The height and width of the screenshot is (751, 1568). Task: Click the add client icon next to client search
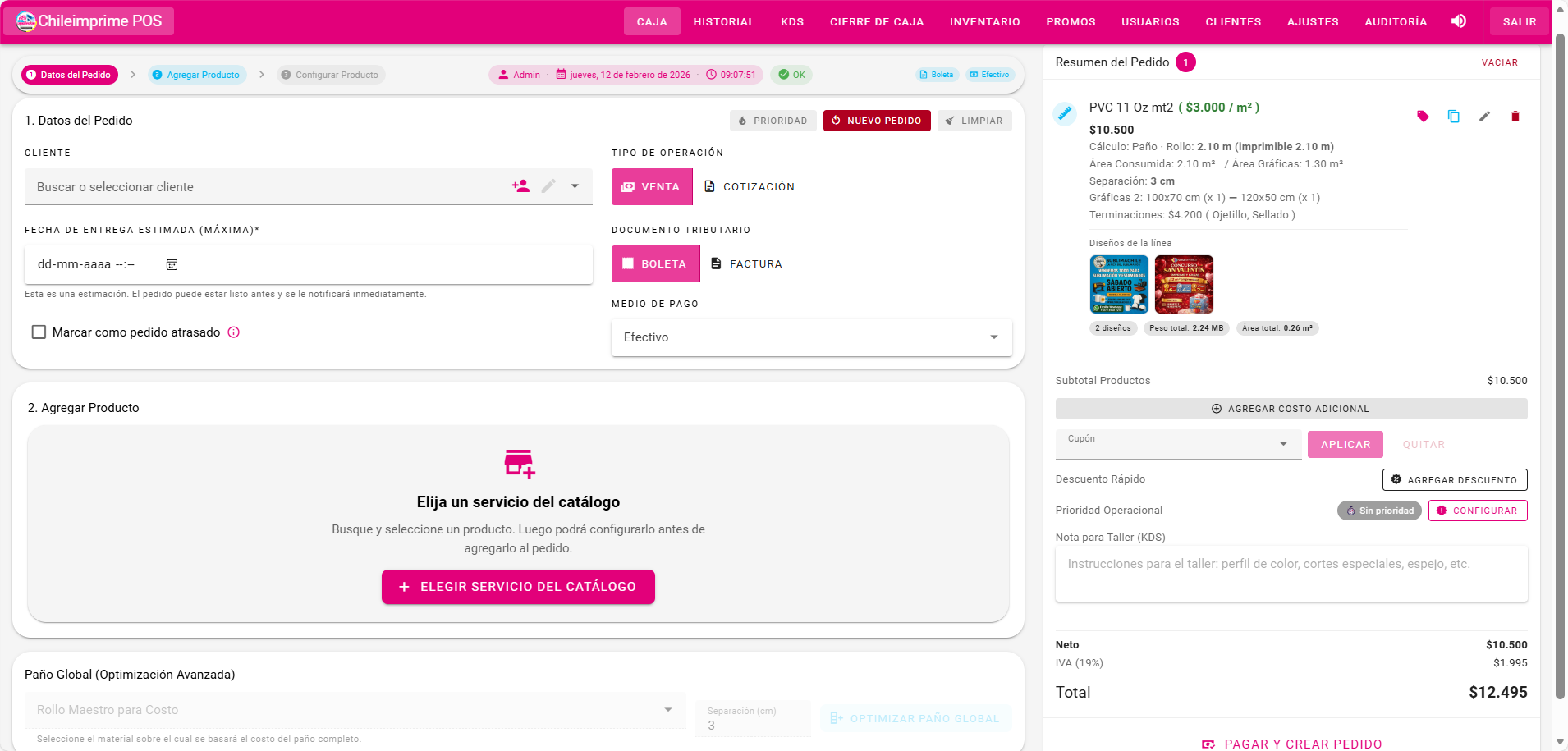[520, 186]
